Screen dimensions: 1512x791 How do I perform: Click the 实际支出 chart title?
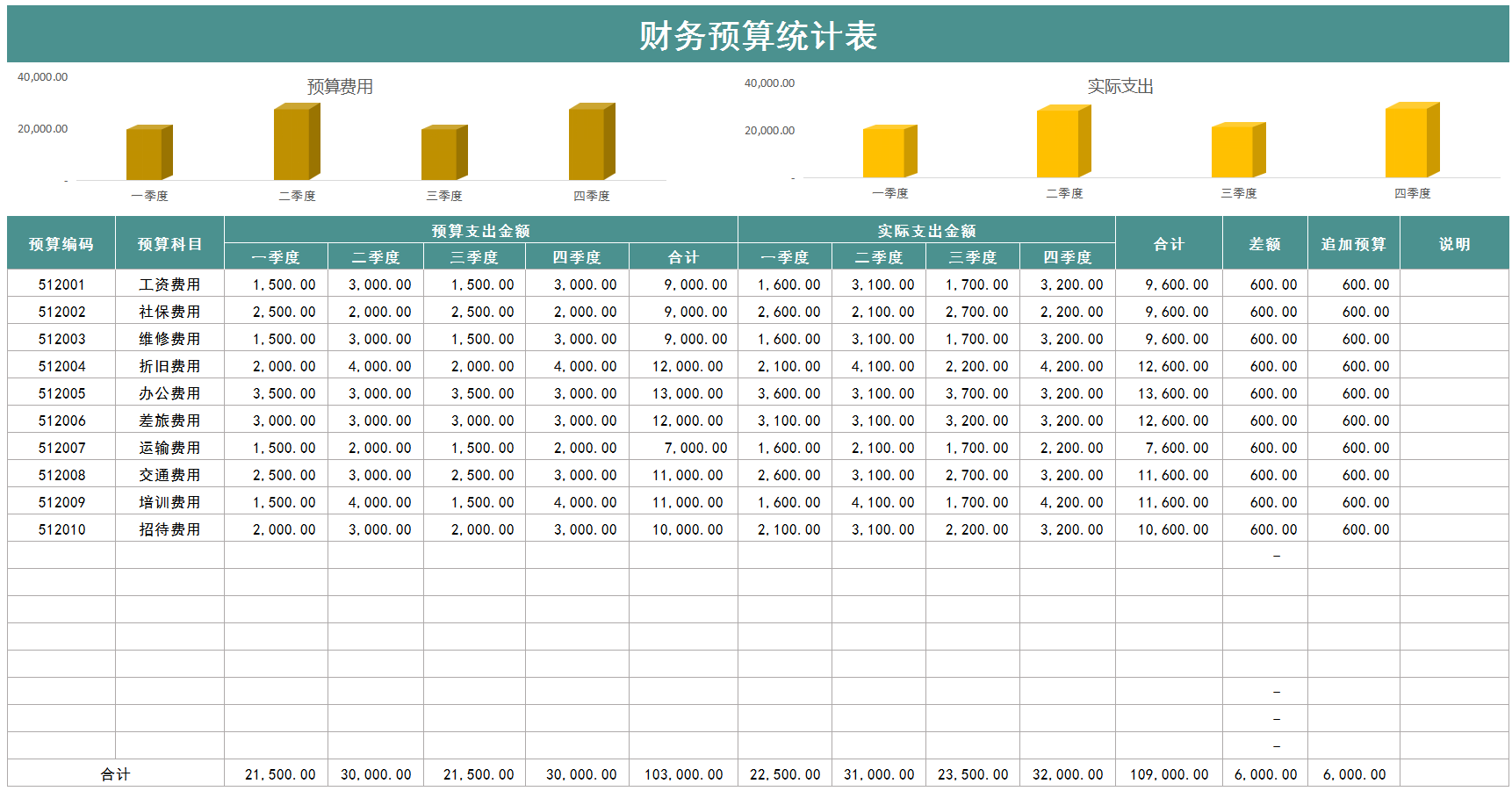point(1120,86)
